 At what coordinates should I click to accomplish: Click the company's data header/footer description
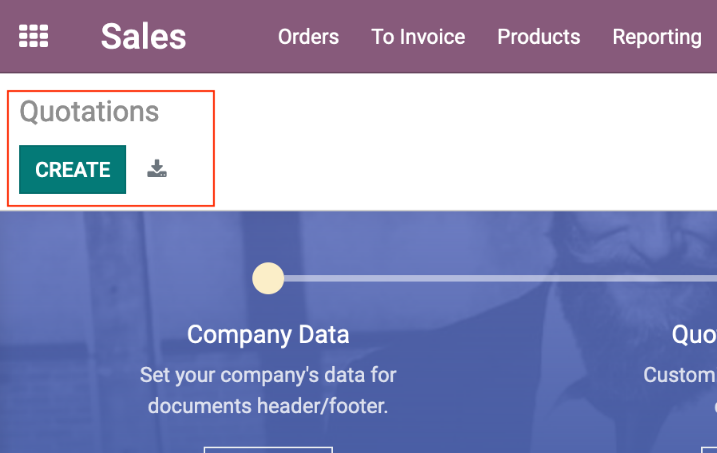pyautogui.click(x=268, y=390)
